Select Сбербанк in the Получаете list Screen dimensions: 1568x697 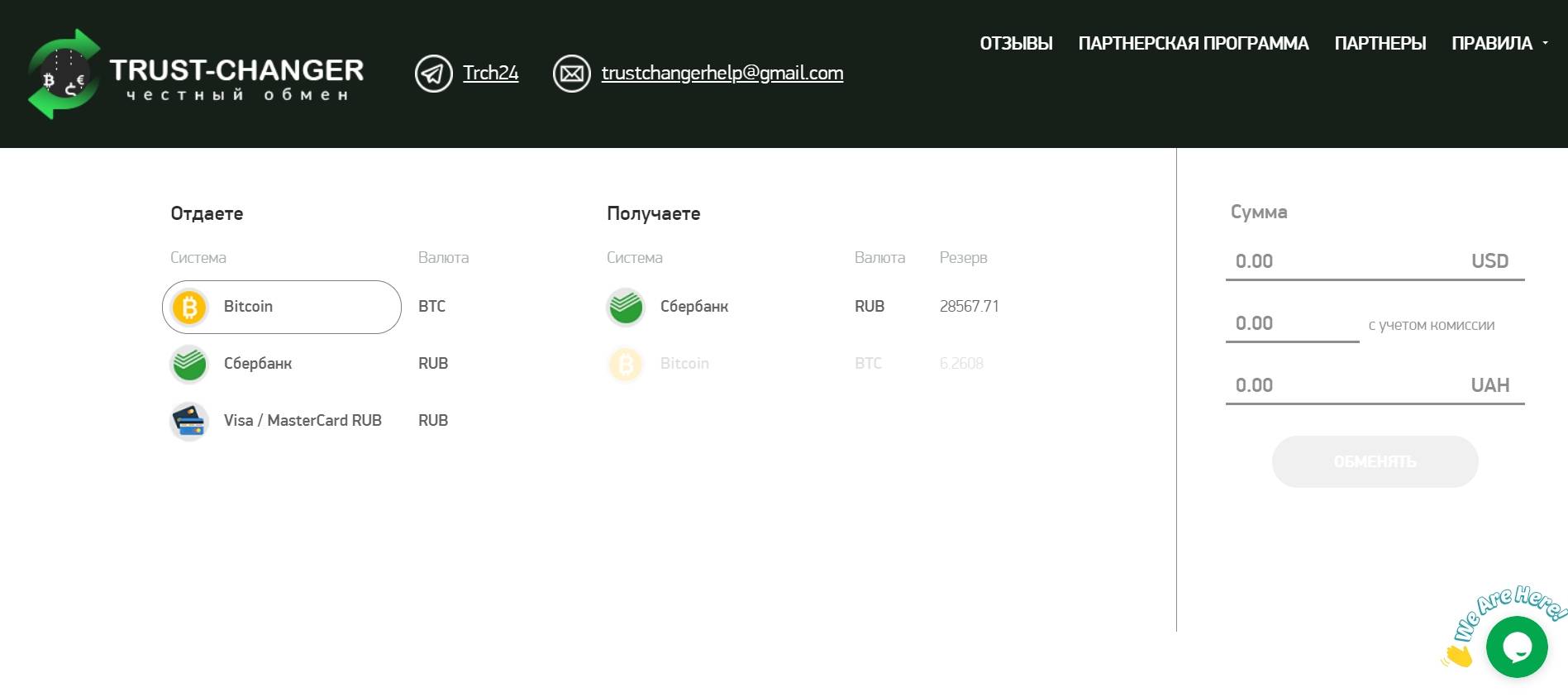(694, 307)
